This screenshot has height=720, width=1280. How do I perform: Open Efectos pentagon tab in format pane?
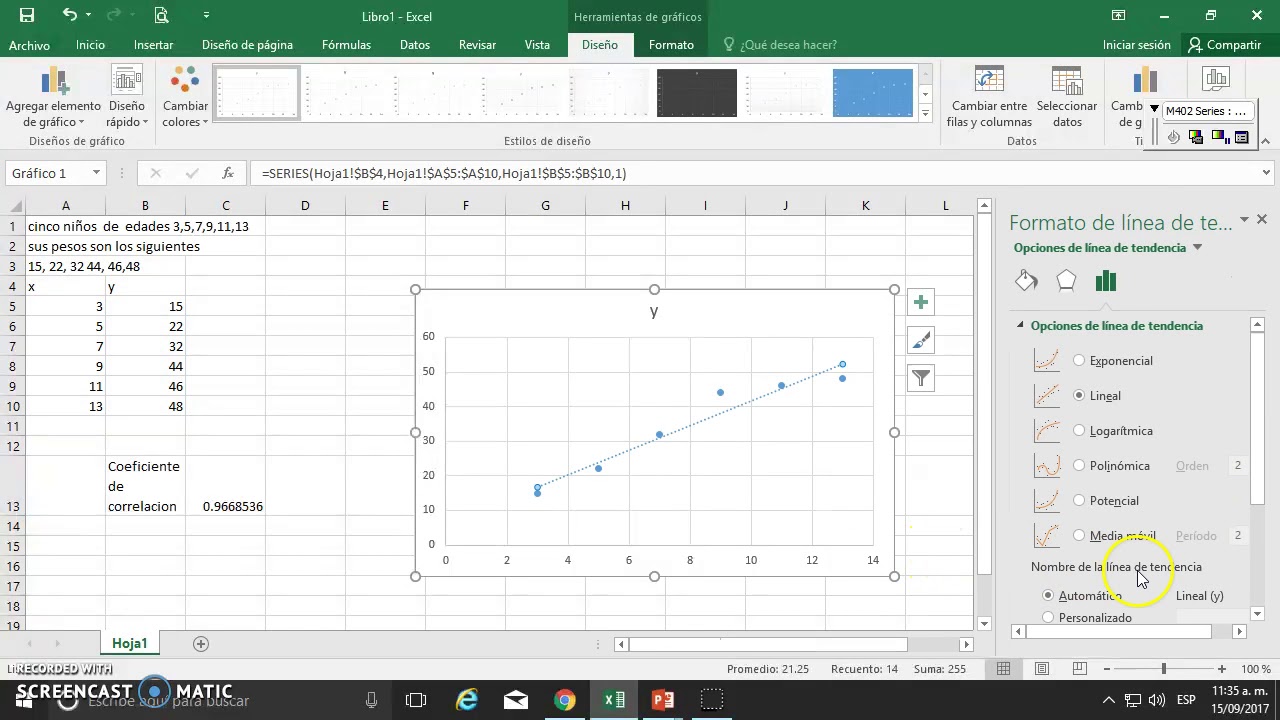[x=1066, y=281]
